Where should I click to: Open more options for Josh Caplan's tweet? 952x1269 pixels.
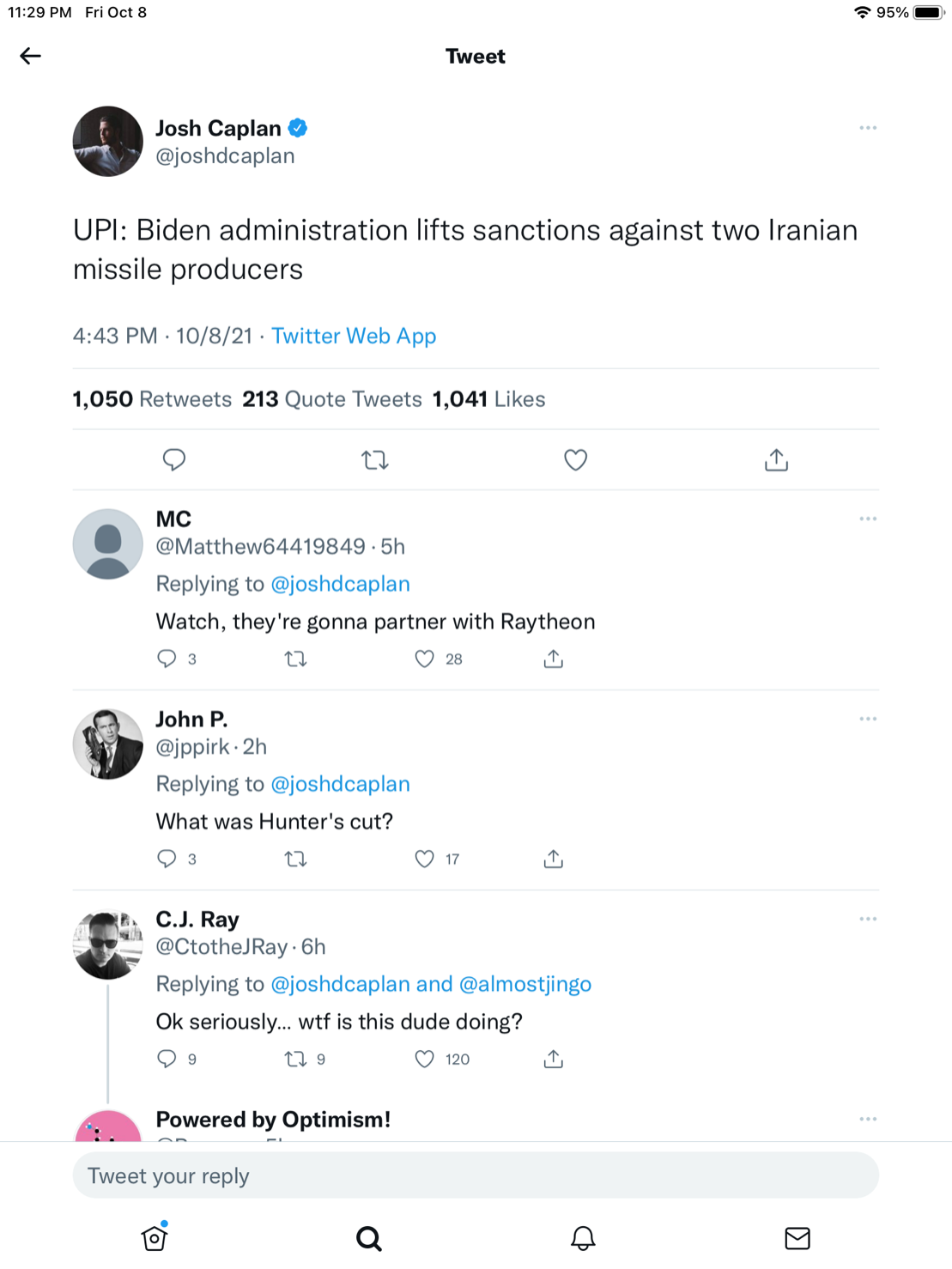pos(868,128)
